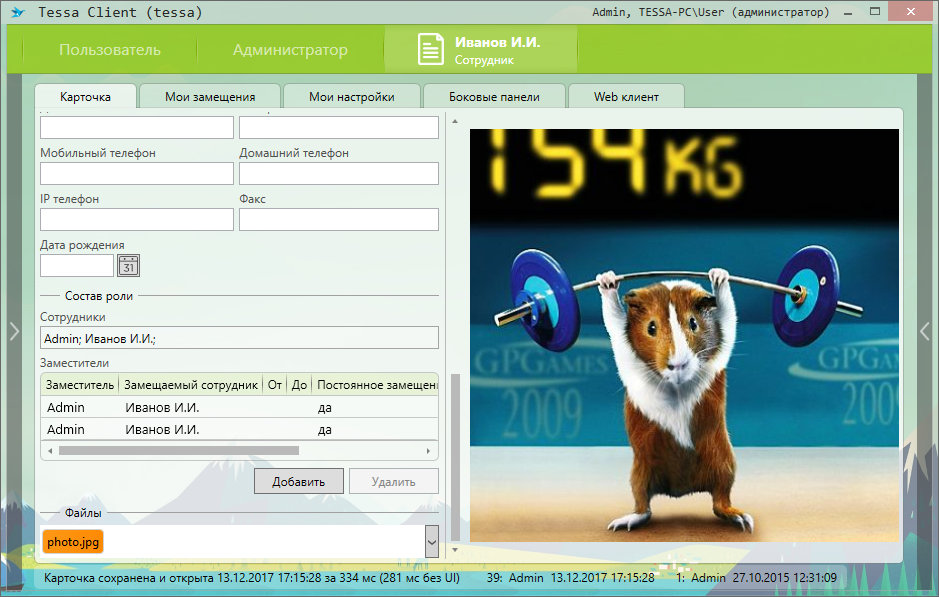Screen dimensions: 939x597
Task: Switch to the Администратор workspace tab
Action: [x=290, y=50]
